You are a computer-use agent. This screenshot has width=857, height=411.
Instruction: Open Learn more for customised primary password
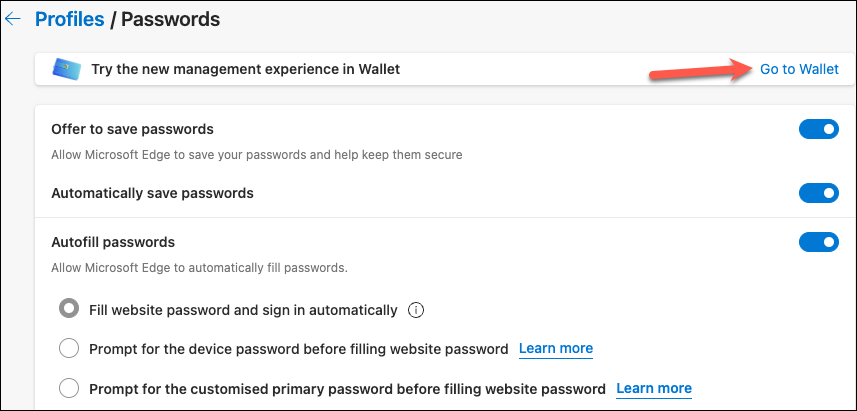[654, 389]
